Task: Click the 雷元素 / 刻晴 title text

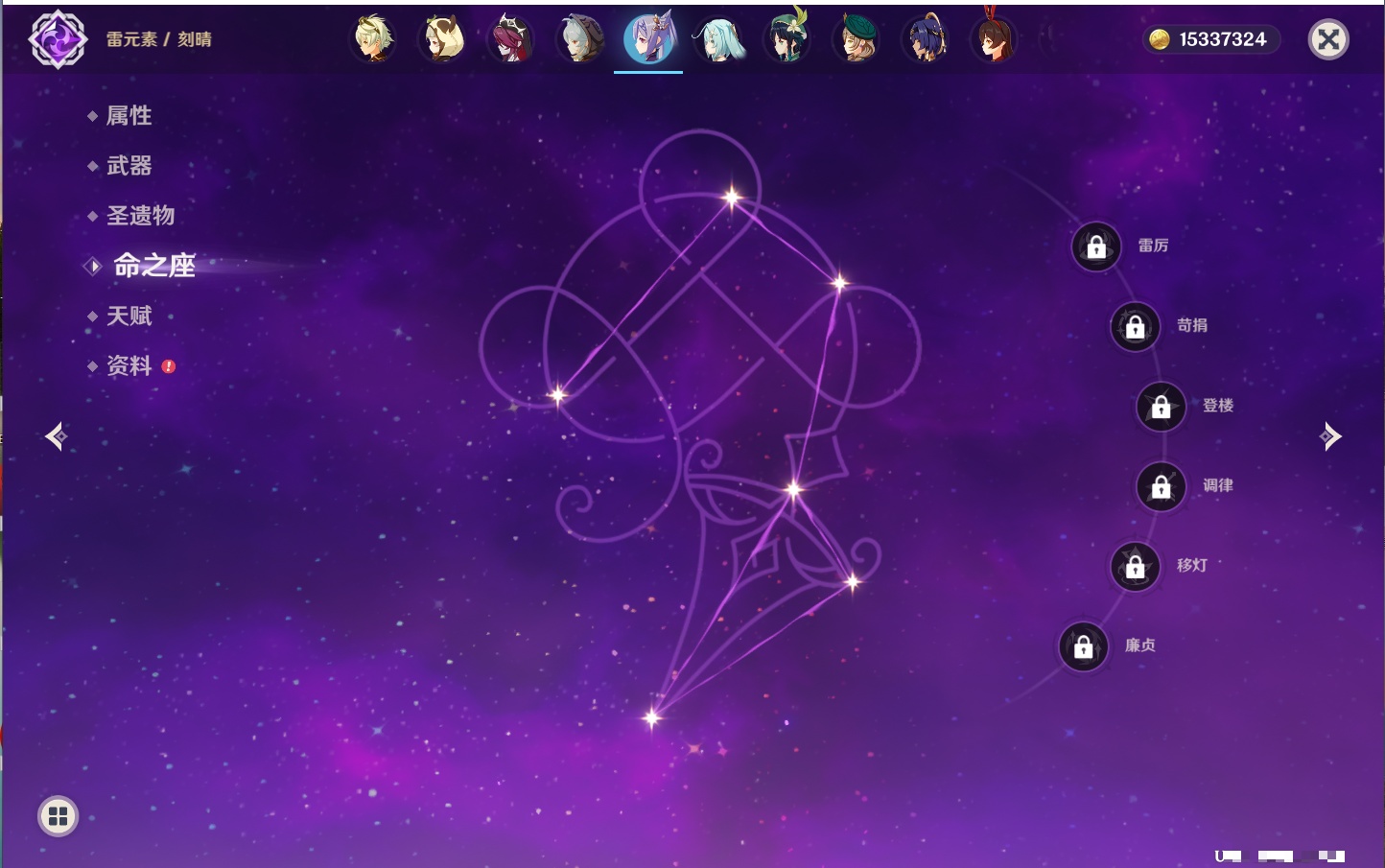Action: pyautogui.click(x=159, y=39)
